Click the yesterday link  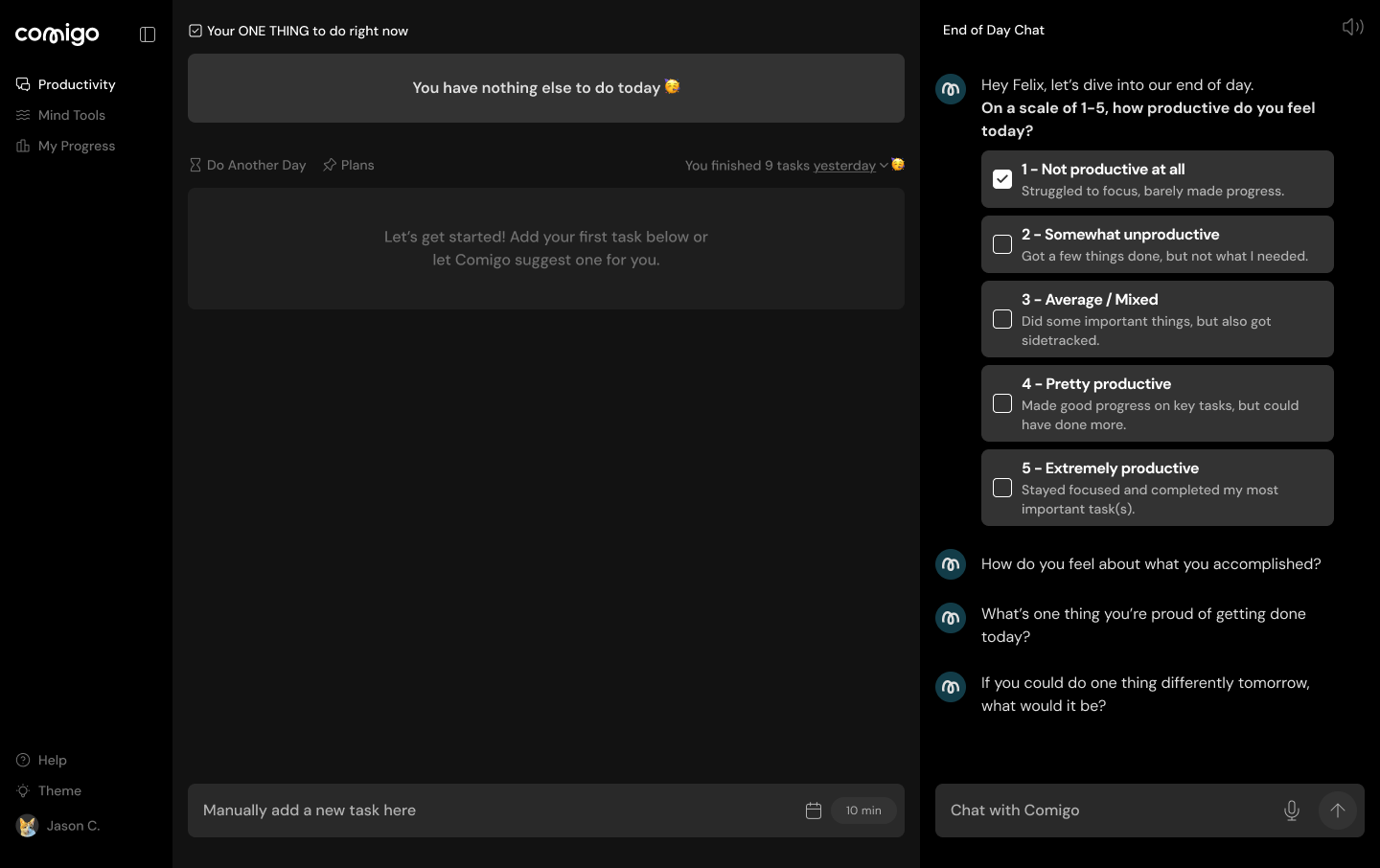tap(844, 166)
